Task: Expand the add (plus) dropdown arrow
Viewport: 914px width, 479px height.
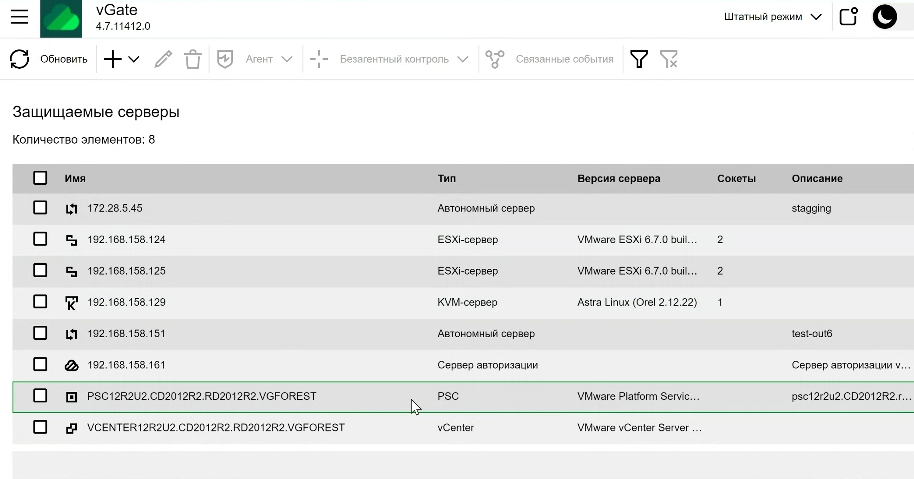Action: click(x=134, y=60)
